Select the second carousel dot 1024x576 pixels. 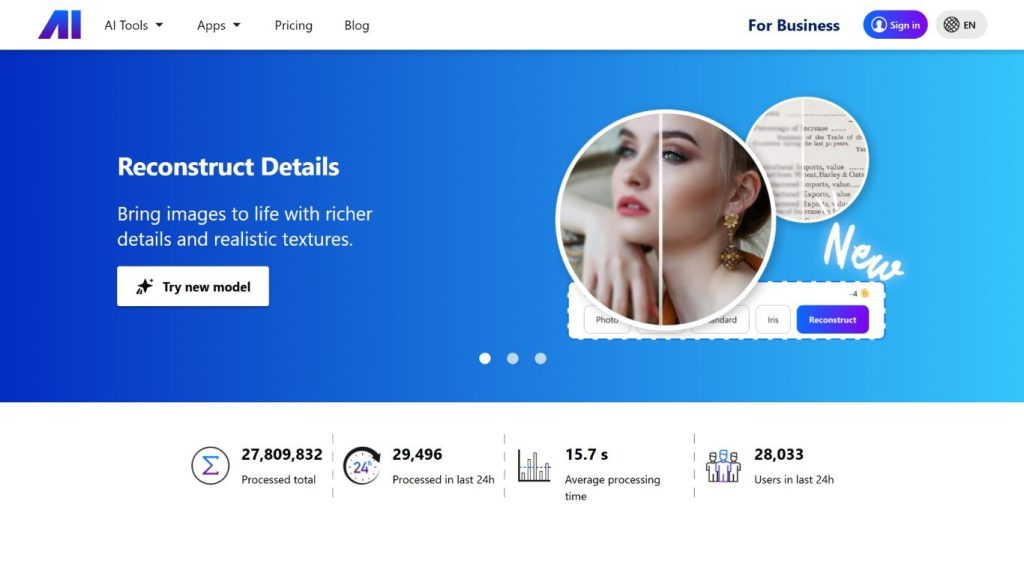pos(513,358)
